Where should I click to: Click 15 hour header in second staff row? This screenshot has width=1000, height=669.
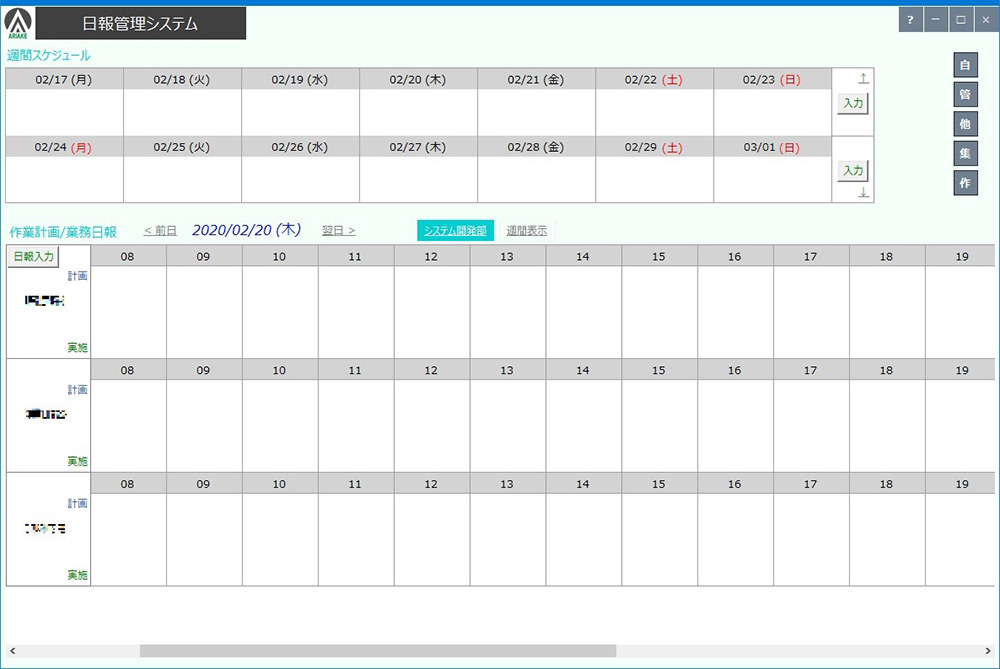pyautogui.click(x=659, y=370)
